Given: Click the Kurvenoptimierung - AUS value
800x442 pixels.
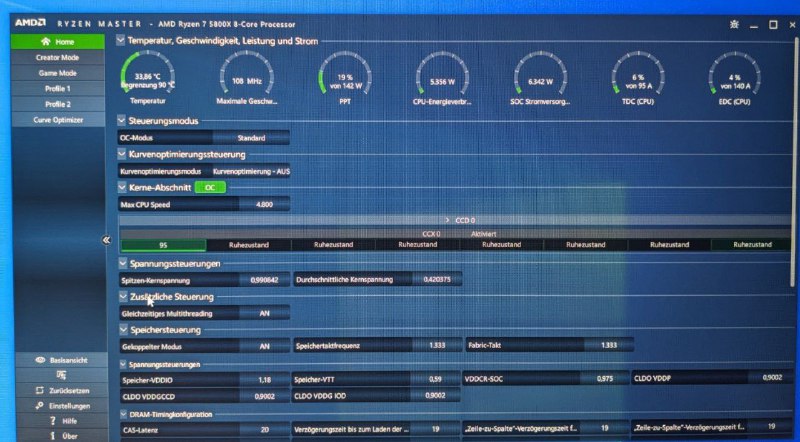Looking at the screenshot, I should tap(251, 171).
